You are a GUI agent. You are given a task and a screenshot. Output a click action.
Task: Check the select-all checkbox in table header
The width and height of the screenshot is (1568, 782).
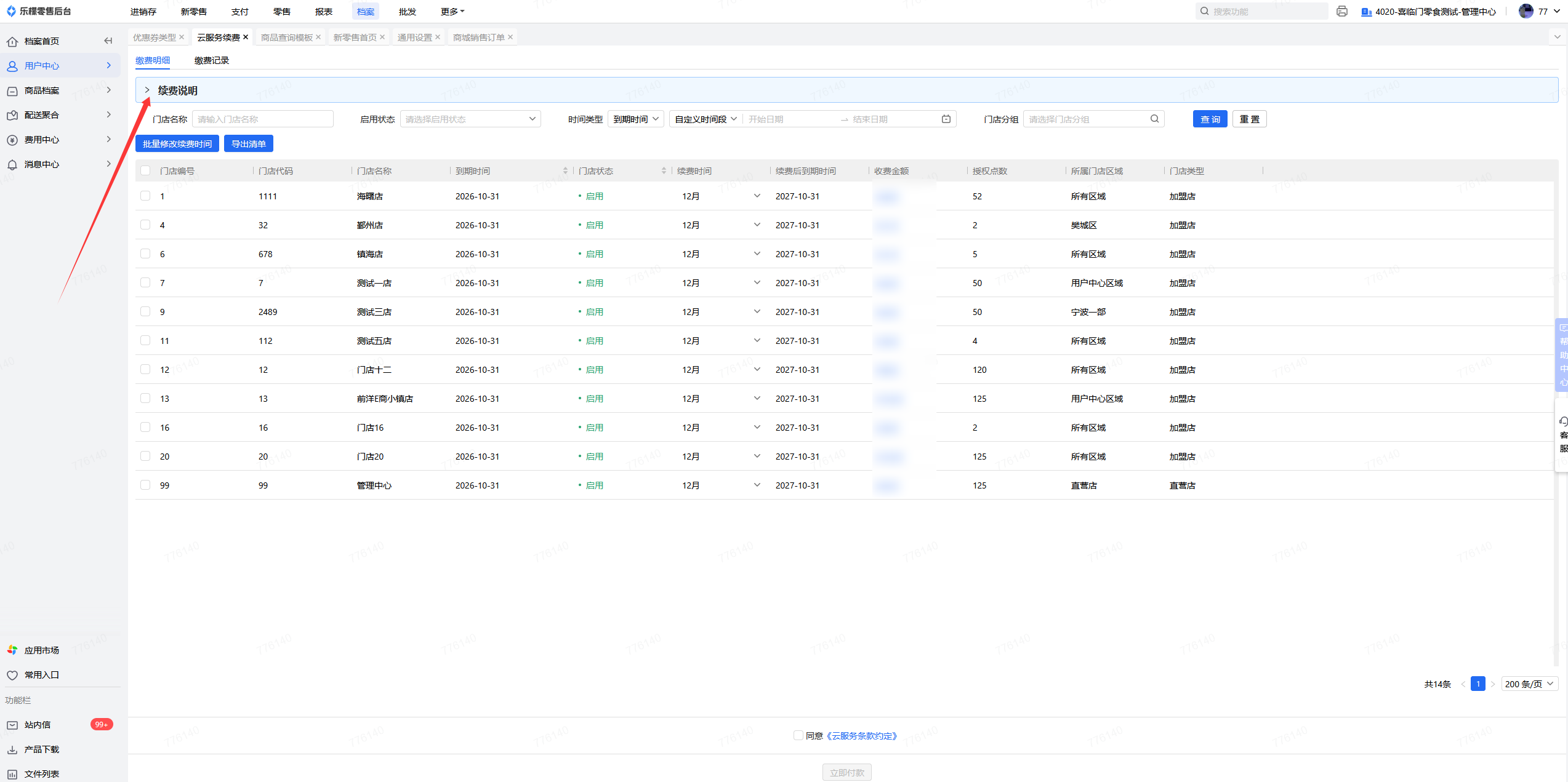pyautogui.click(x=145, y=170)
